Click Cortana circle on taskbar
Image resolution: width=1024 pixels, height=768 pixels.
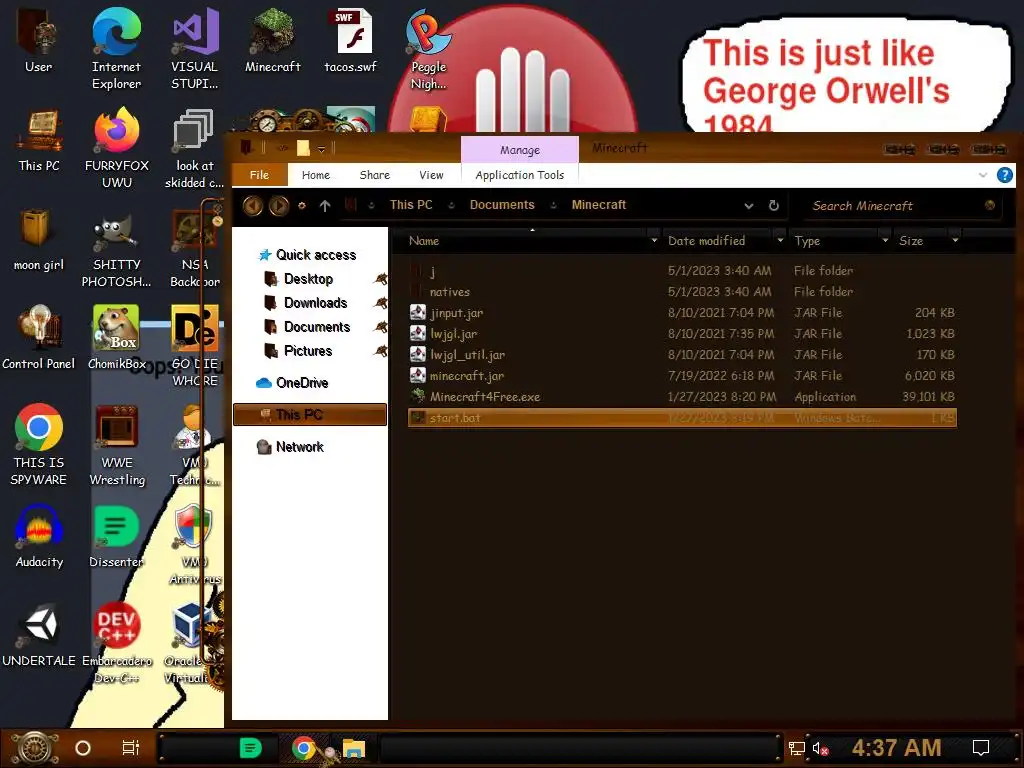(83, 748)
